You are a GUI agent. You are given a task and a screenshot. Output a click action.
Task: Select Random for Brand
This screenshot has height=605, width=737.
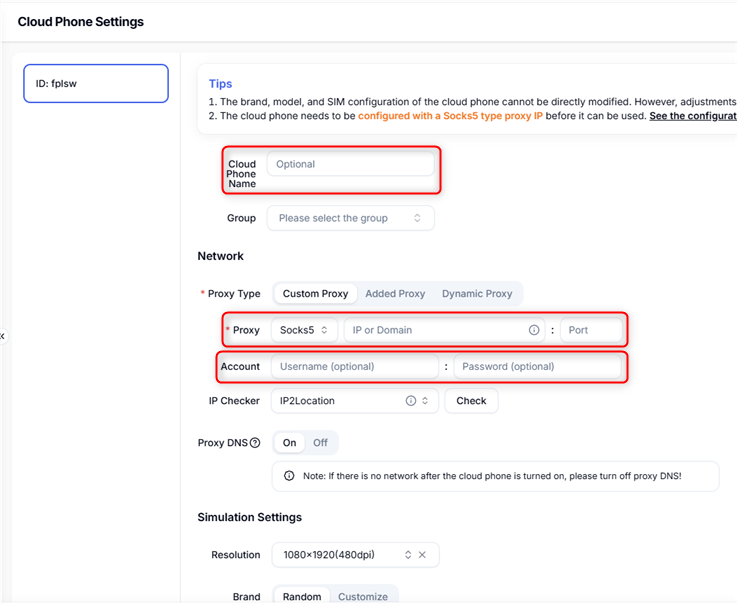[301, 597]
